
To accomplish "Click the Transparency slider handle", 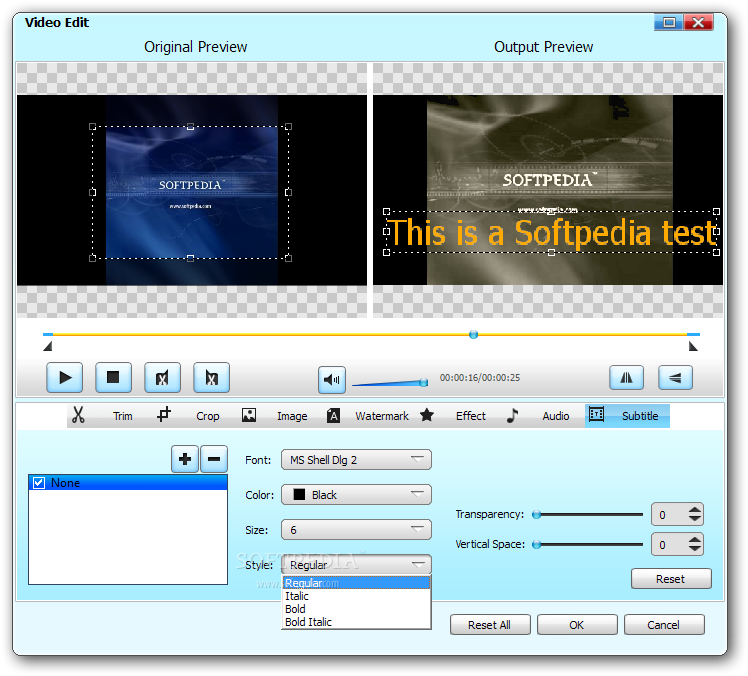I will click(537, 514).
